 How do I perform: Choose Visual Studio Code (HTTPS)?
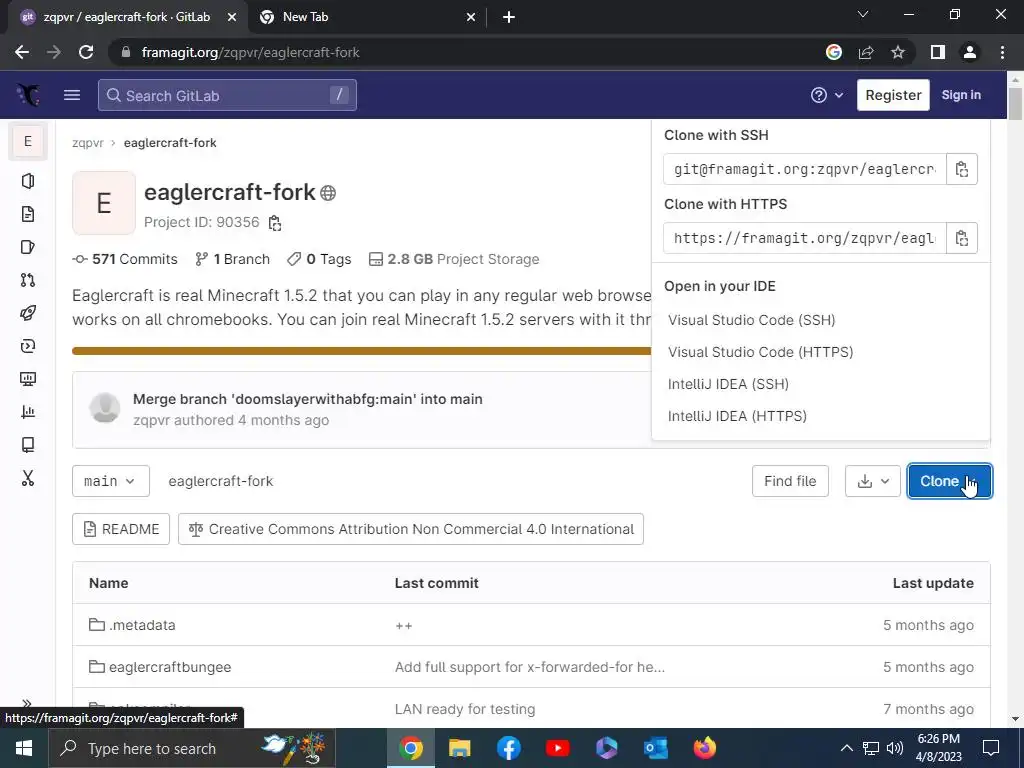pos(760,352)
